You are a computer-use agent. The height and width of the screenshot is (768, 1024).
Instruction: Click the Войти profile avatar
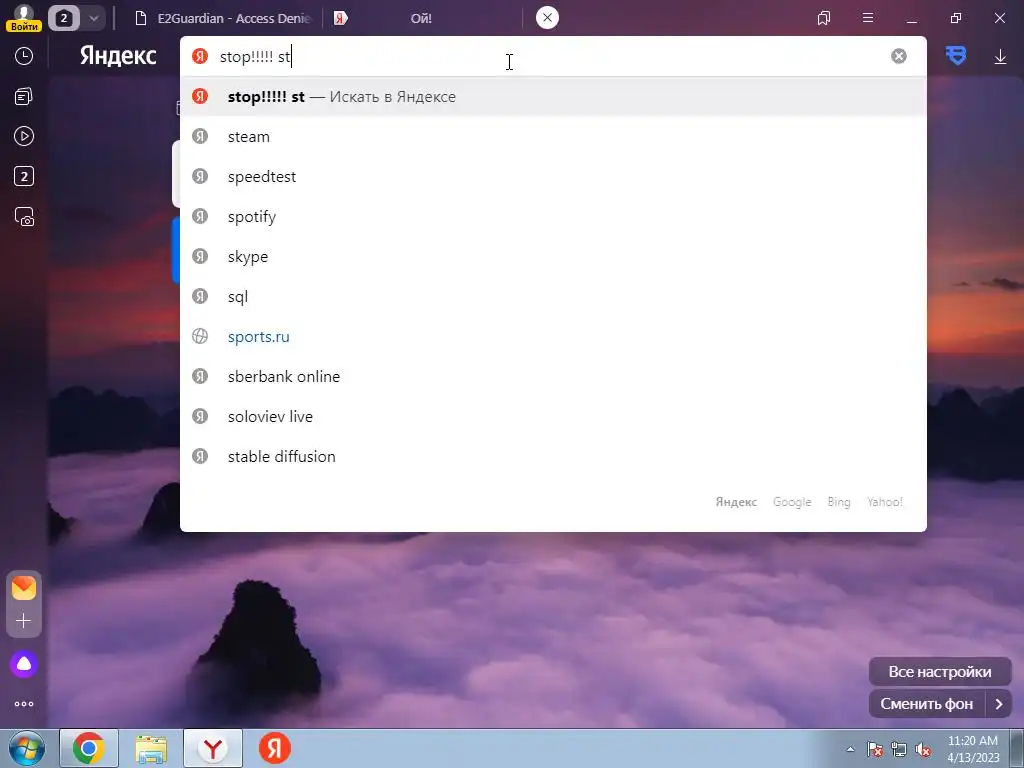click(24, 18)
